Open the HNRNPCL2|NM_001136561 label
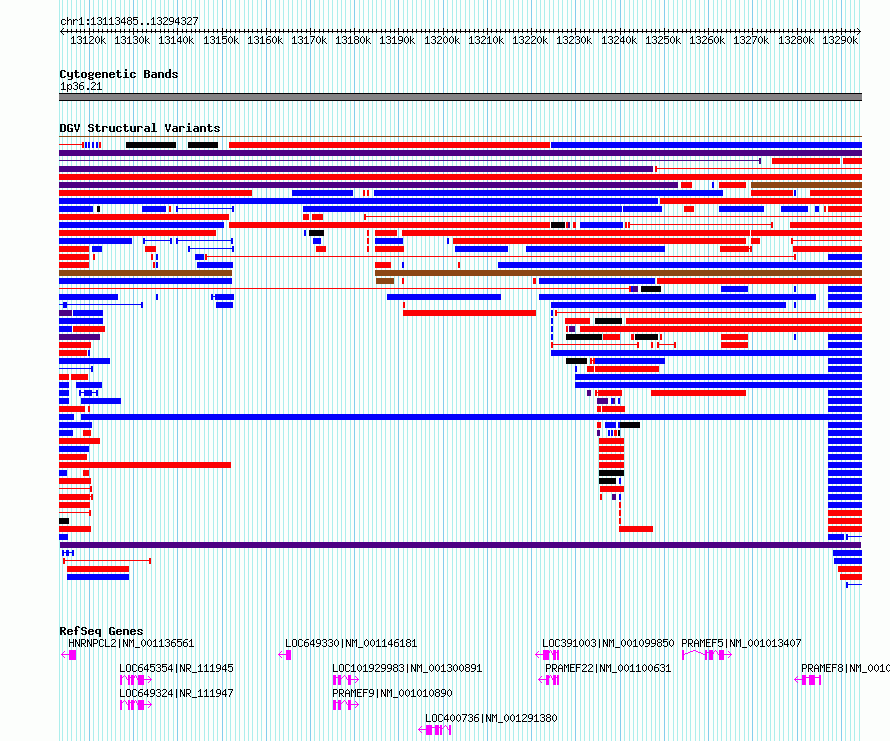The height and width of the screenshot is (741, 890). point(131,643)
